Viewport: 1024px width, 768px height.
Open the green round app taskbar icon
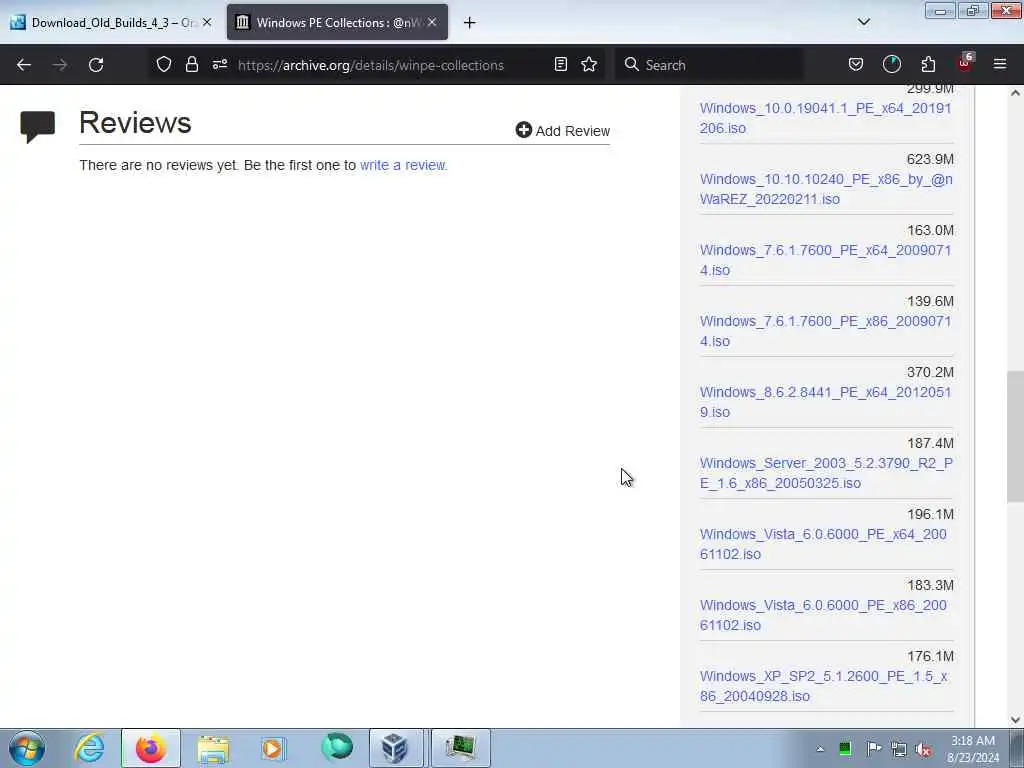337,748
